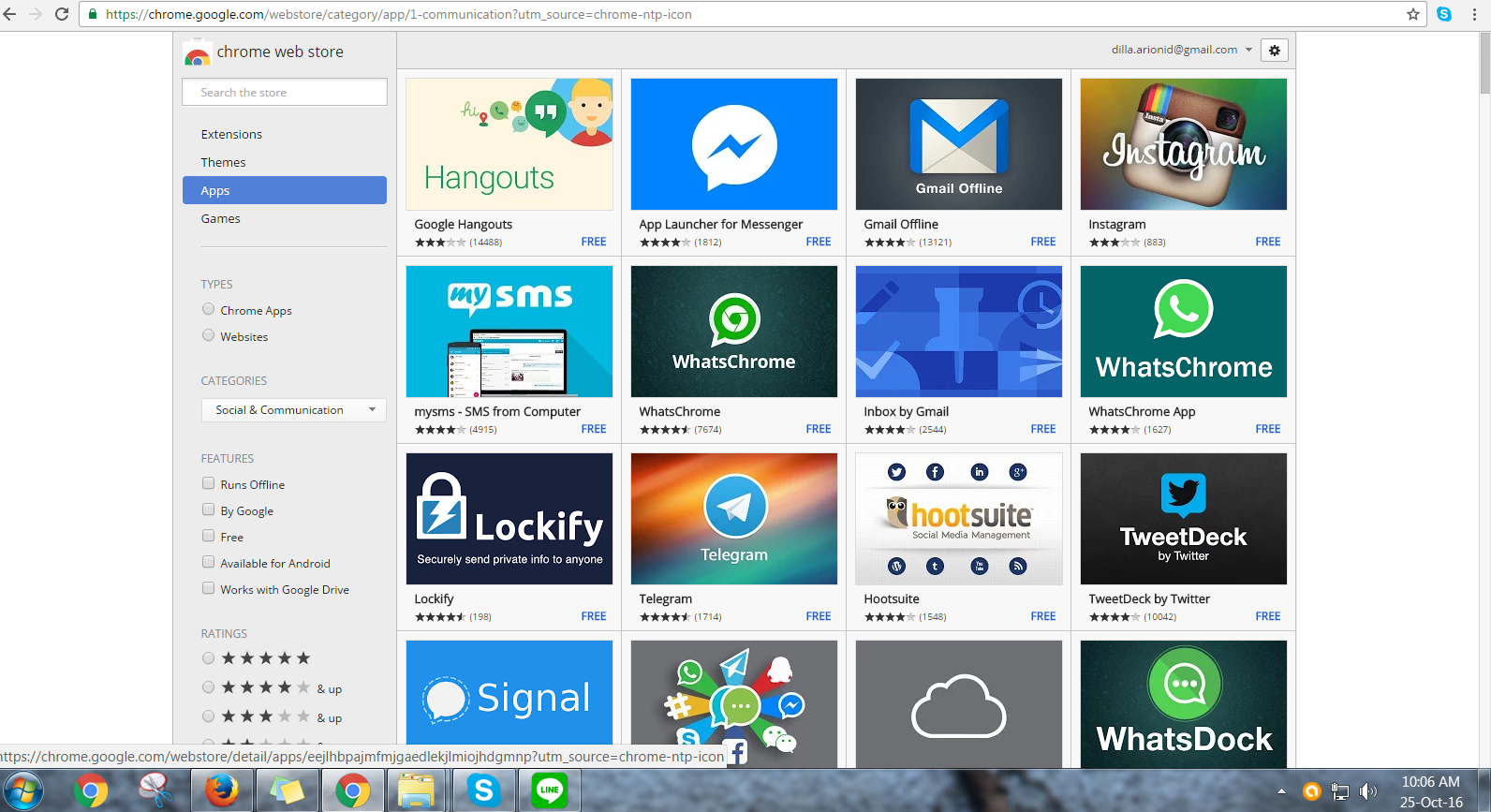Select the Apps section
This screenshot has width=1491, height=812.
(285, 190)
